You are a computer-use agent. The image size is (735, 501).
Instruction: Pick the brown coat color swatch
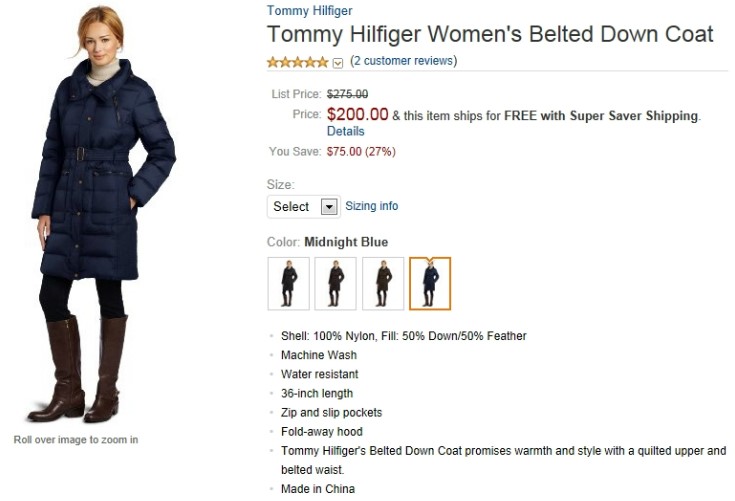point(382,283)
